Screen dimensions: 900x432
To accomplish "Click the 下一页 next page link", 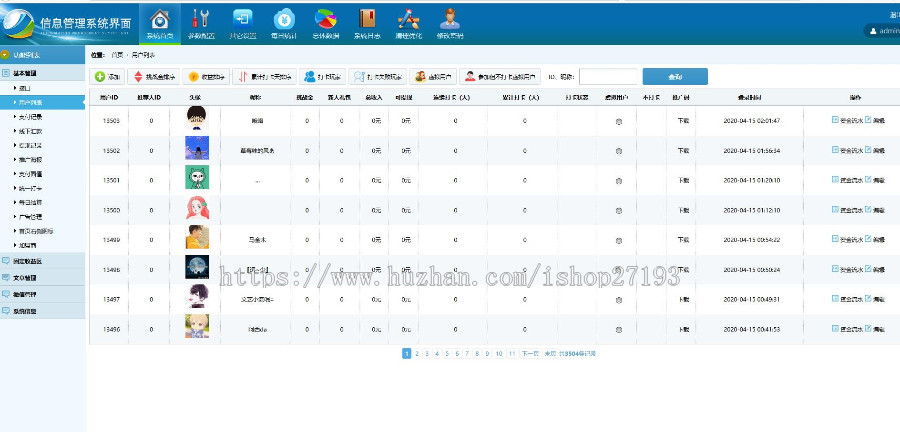I will 530,354.
